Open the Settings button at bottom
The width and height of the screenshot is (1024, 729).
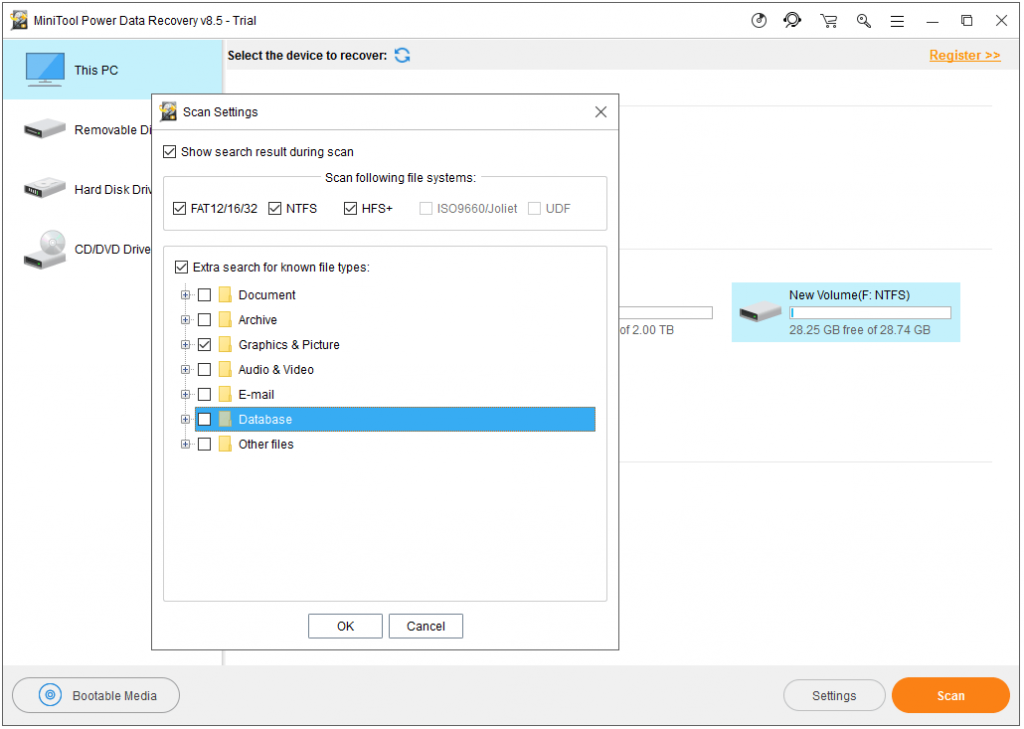tap(834, 696)
